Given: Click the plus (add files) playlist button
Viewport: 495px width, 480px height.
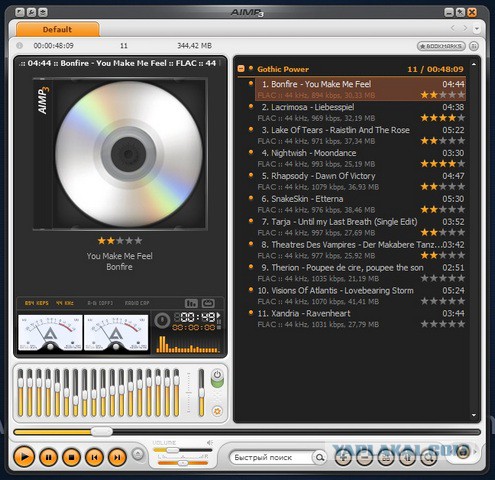Looking at the screenshot, I should click(343, 458).
